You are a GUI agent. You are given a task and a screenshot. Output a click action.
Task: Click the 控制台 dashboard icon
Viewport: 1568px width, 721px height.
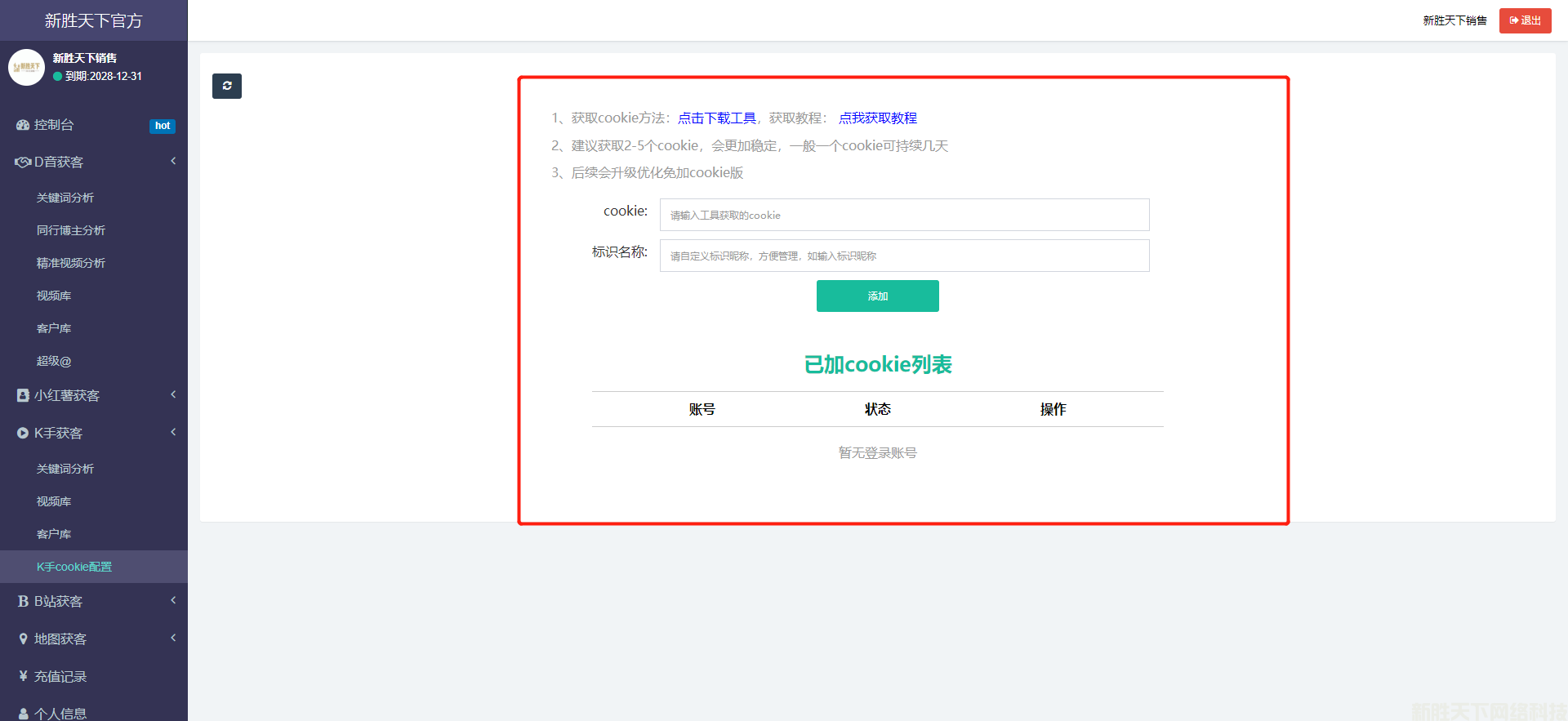point(23,125)
